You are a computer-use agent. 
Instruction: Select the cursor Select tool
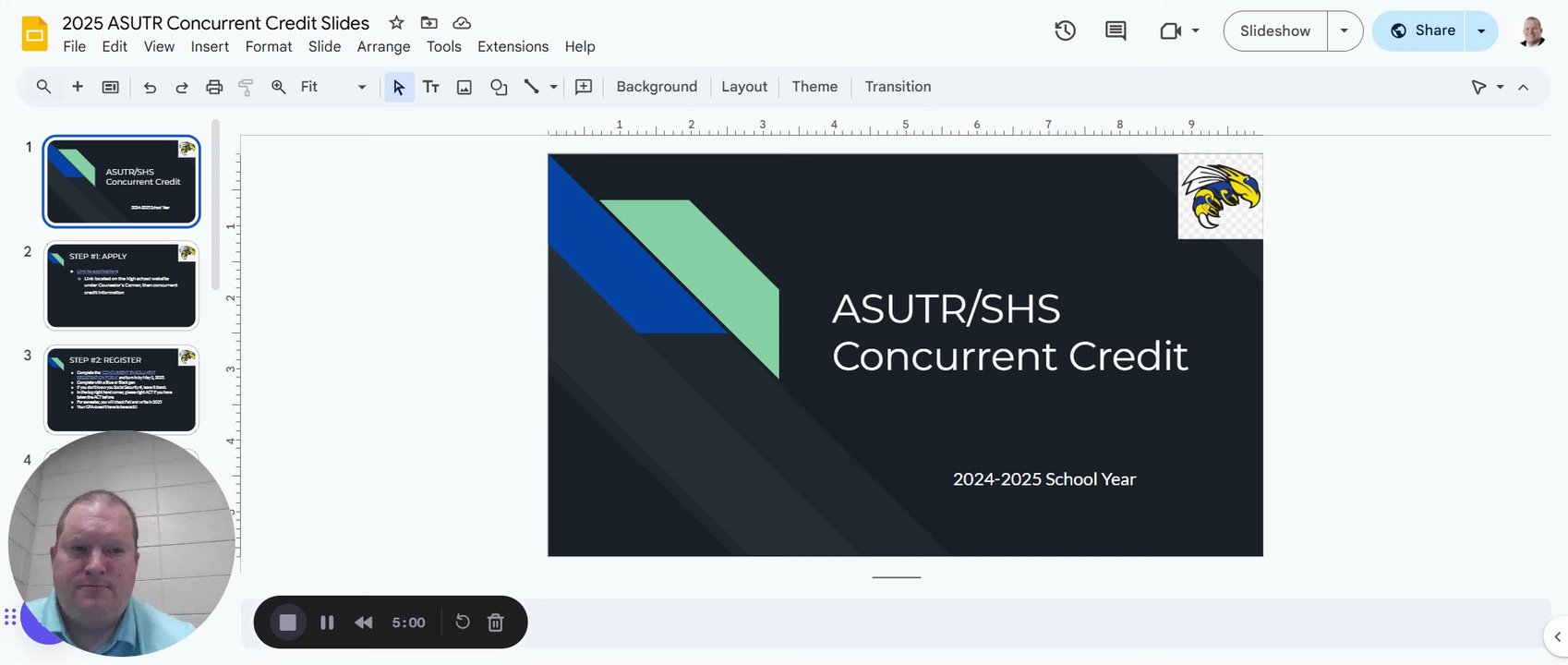(x=399, y=87)
